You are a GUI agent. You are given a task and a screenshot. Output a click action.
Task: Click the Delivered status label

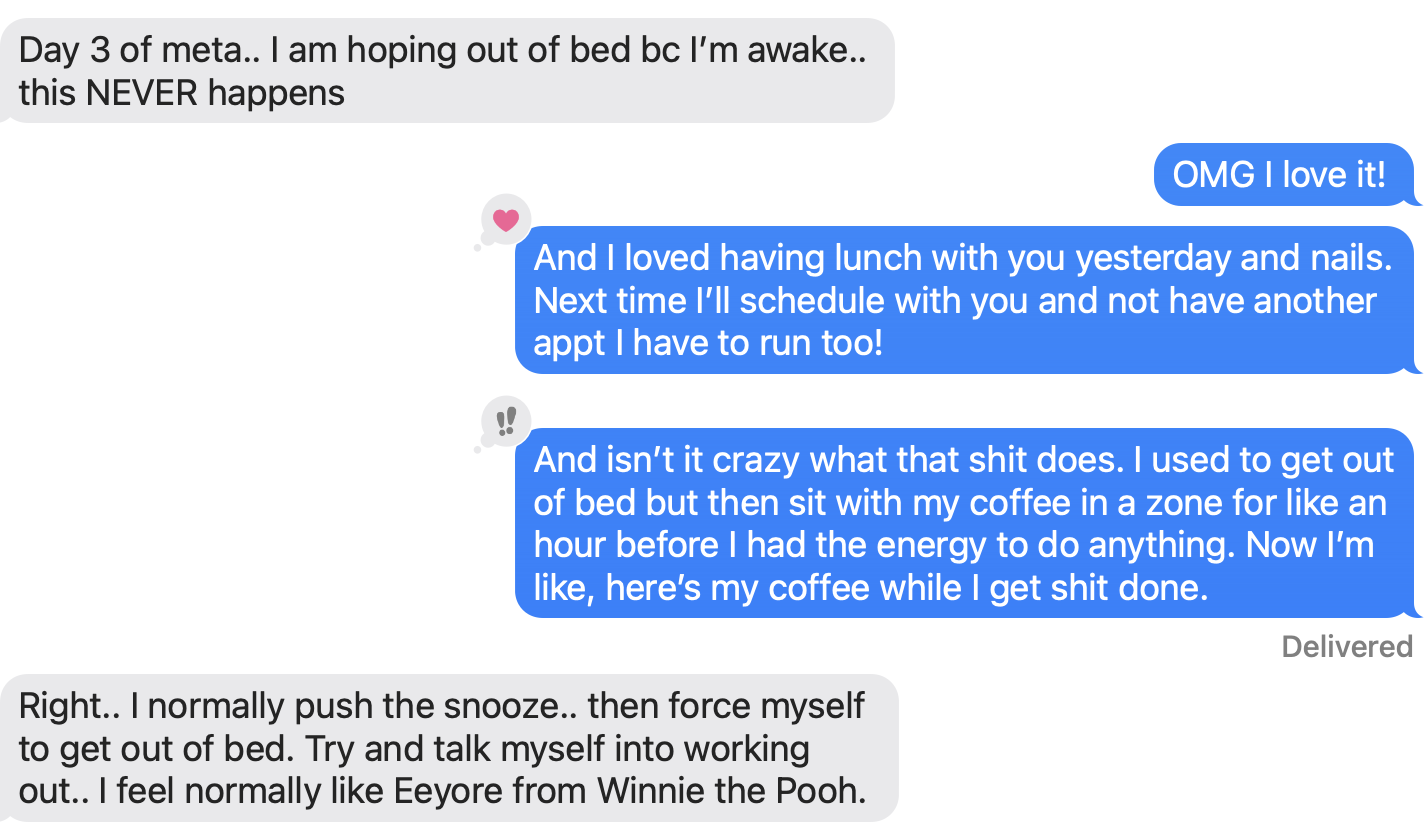click(1346, 647)
